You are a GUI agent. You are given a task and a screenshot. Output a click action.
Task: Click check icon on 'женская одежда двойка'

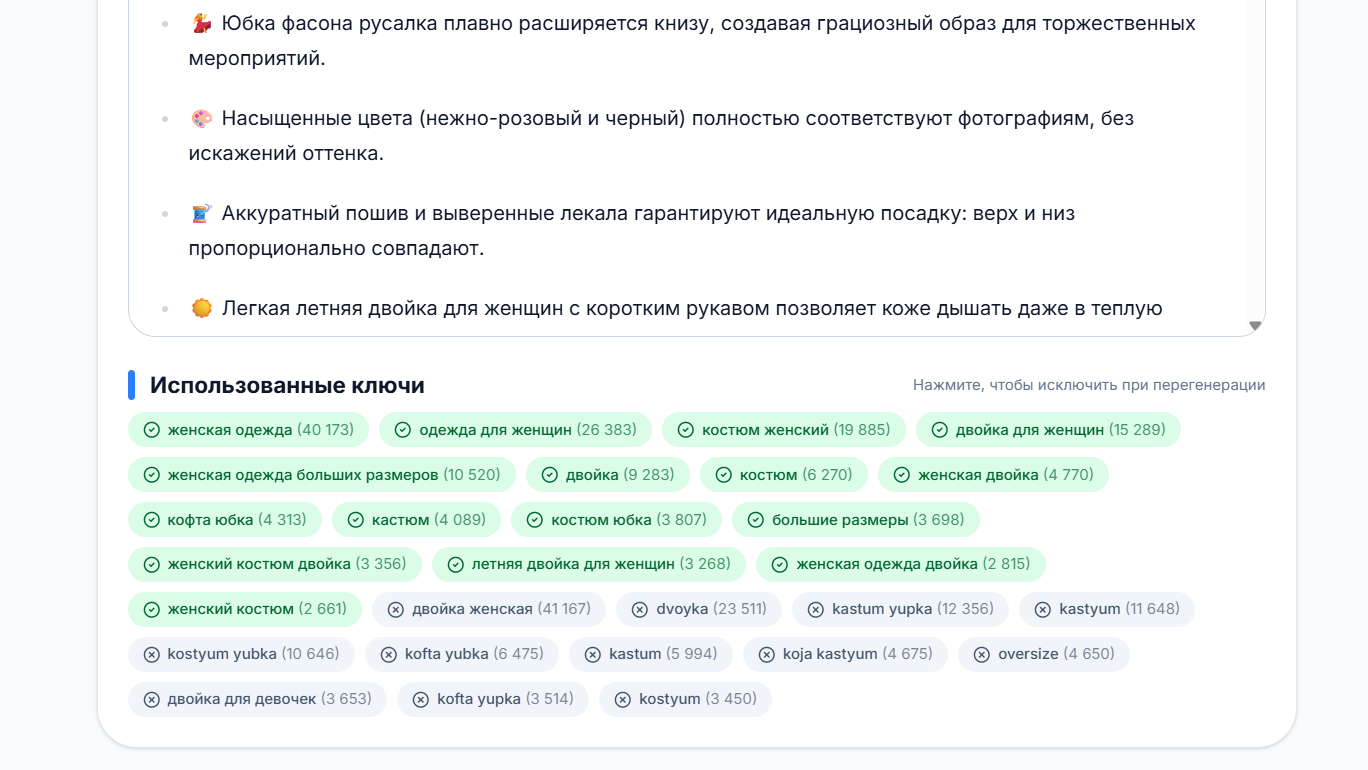coord(780,564)
